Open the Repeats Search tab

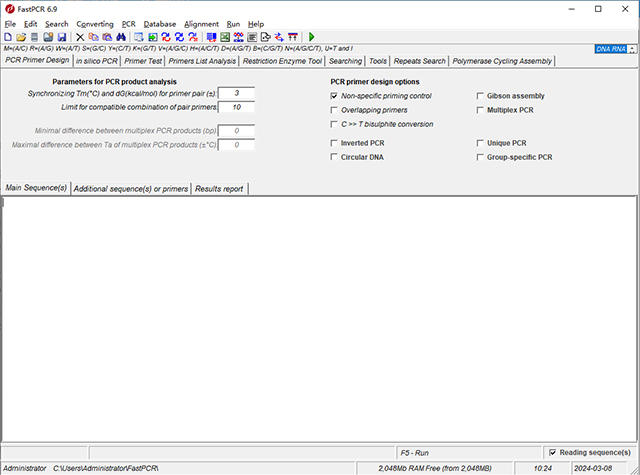click(x=420, y=61)
